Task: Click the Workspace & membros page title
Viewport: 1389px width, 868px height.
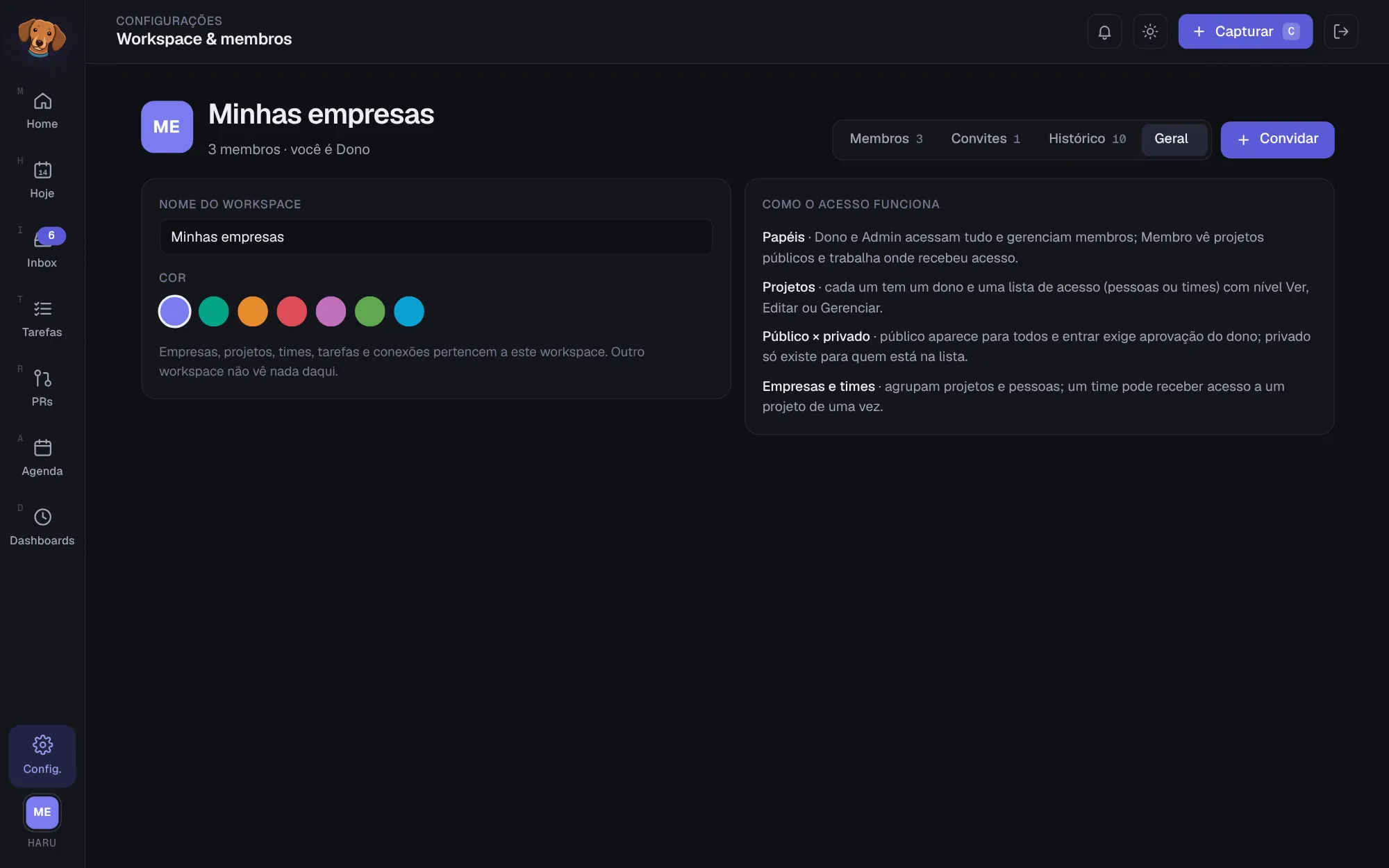Action: click(x=204, y=39)
